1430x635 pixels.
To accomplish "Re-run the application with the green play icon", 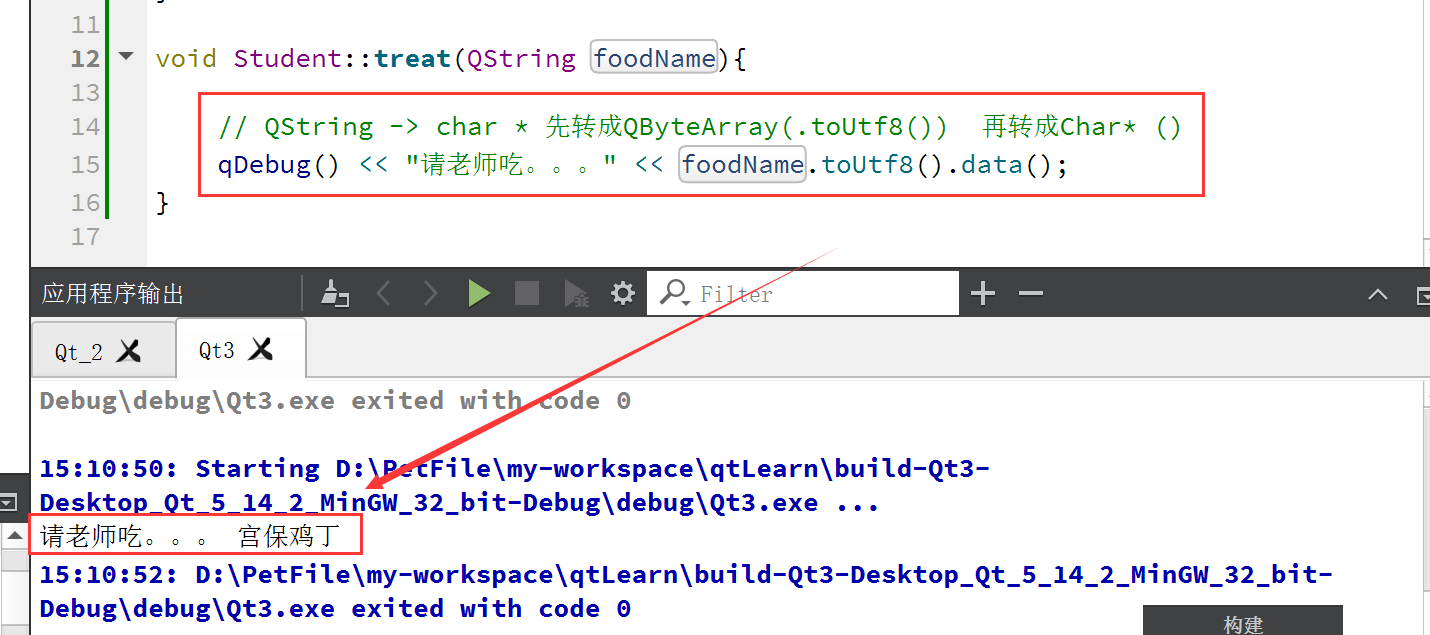I will coord(479,293).
